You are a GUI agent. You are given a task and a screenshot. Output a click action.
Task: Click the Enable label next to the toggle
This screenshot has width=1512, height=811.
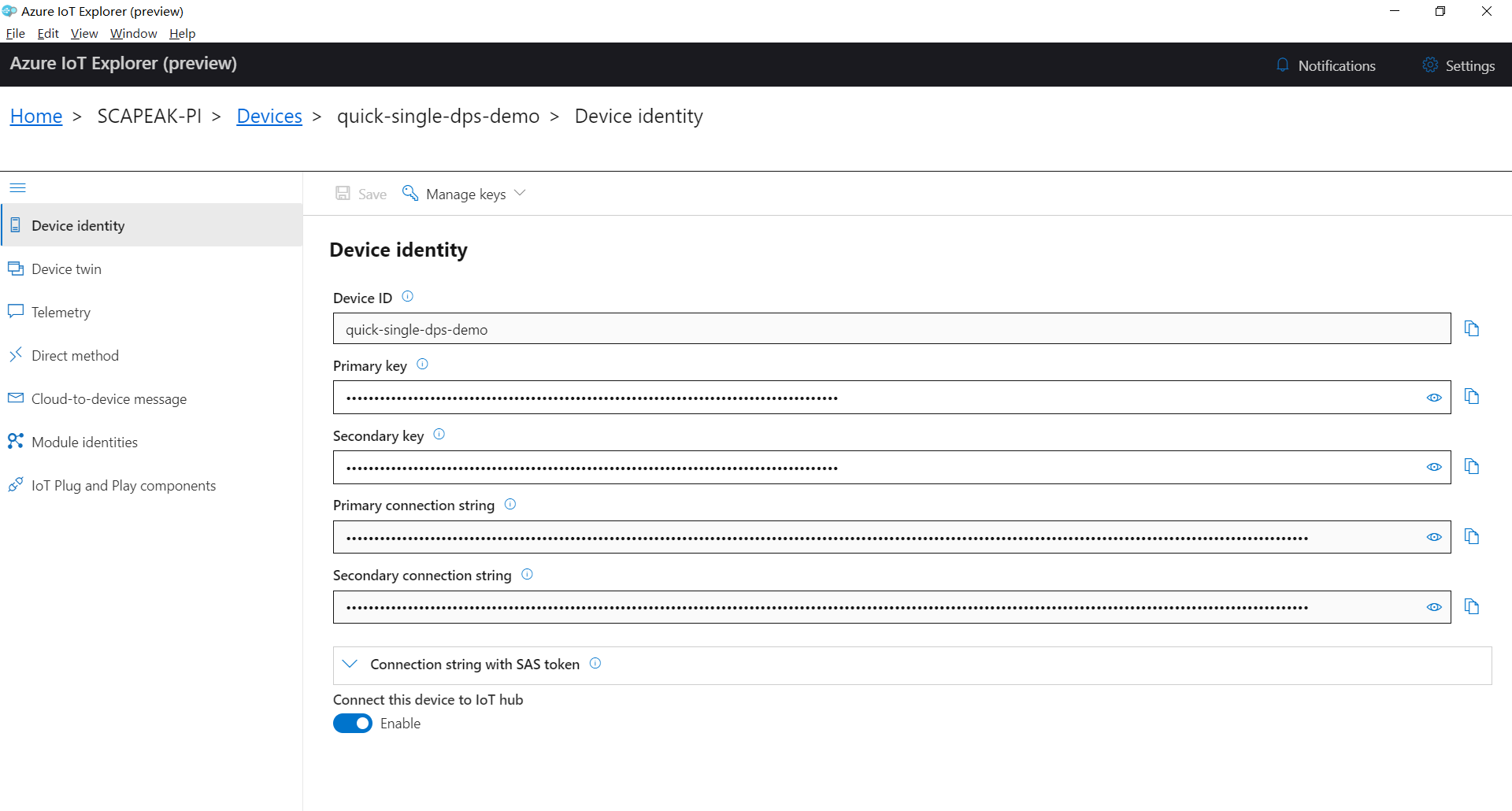click(400, 724)
